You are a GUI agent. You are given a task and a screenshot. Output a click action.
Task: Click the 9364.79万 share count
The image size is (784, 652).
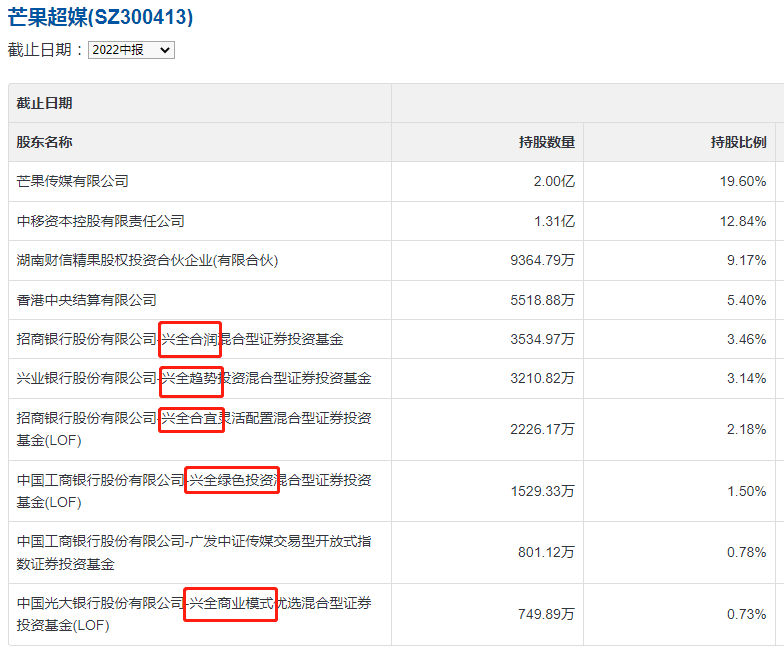tap(542, 260)
